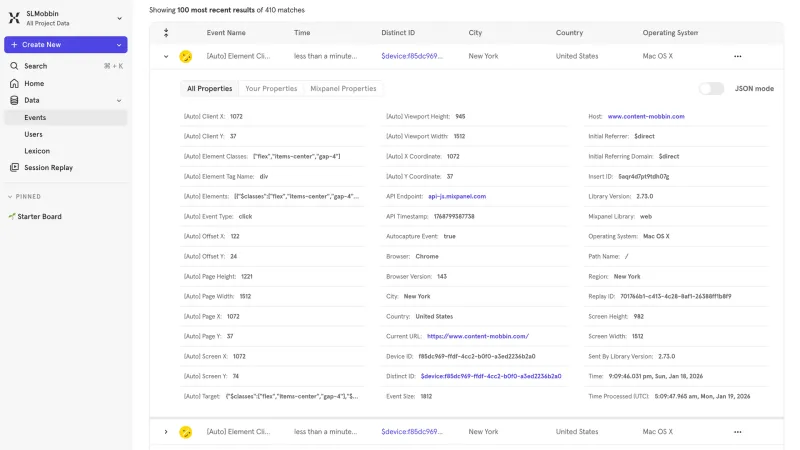Click the api-js.mixpanel.com endpoint link

(x=457, y=196)
